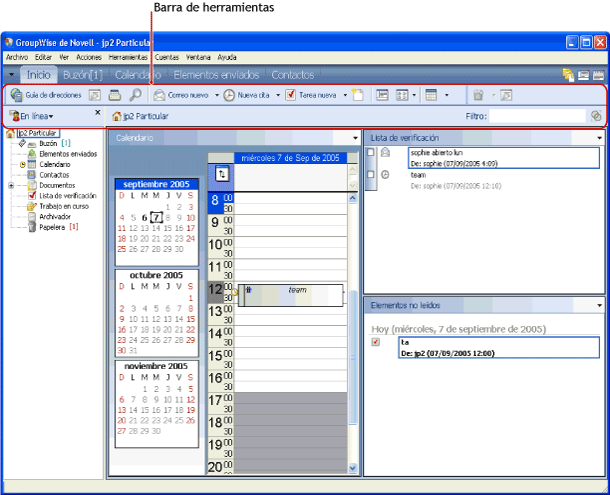Screen dimensions: 610x495
Task: Expand the Documentos tree node
Action: 11,186
